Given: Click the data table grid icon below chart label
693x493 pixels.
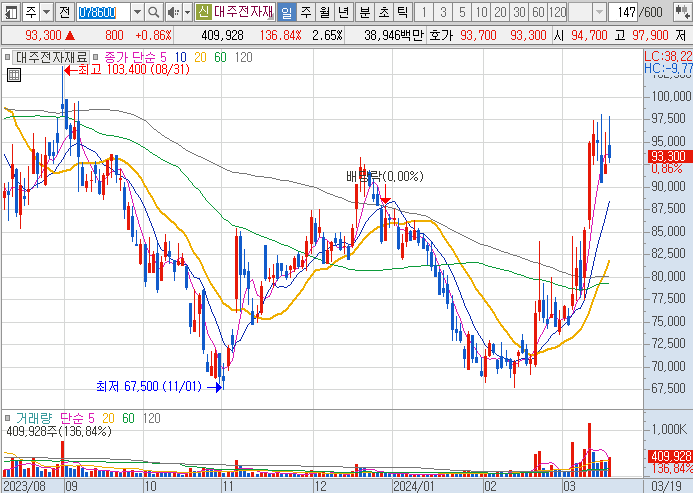Looking at the screenshot, I should tap(14, 75).
